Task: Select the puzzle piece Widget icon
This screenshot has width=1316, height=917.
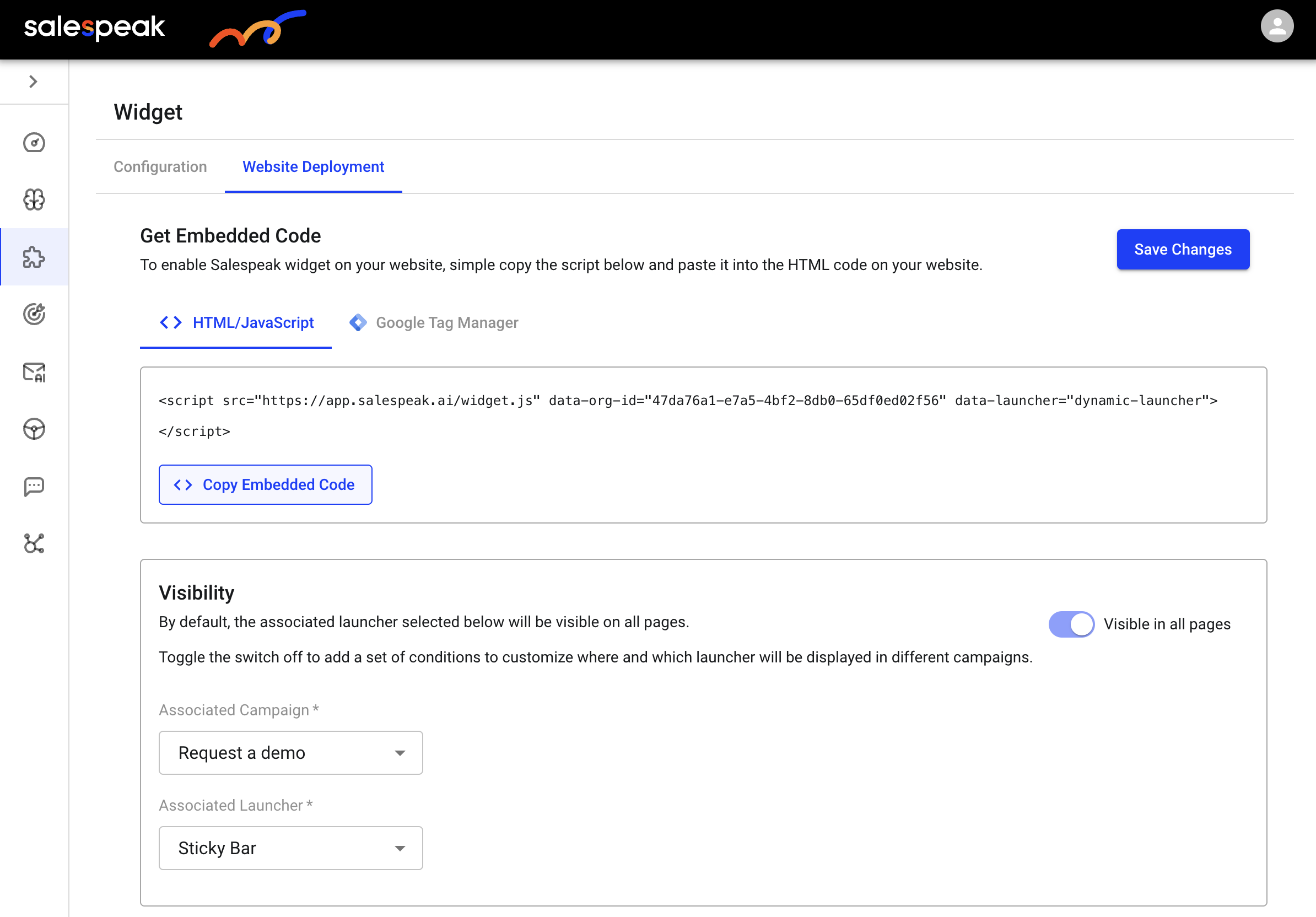Action: [x=34, y=257]
